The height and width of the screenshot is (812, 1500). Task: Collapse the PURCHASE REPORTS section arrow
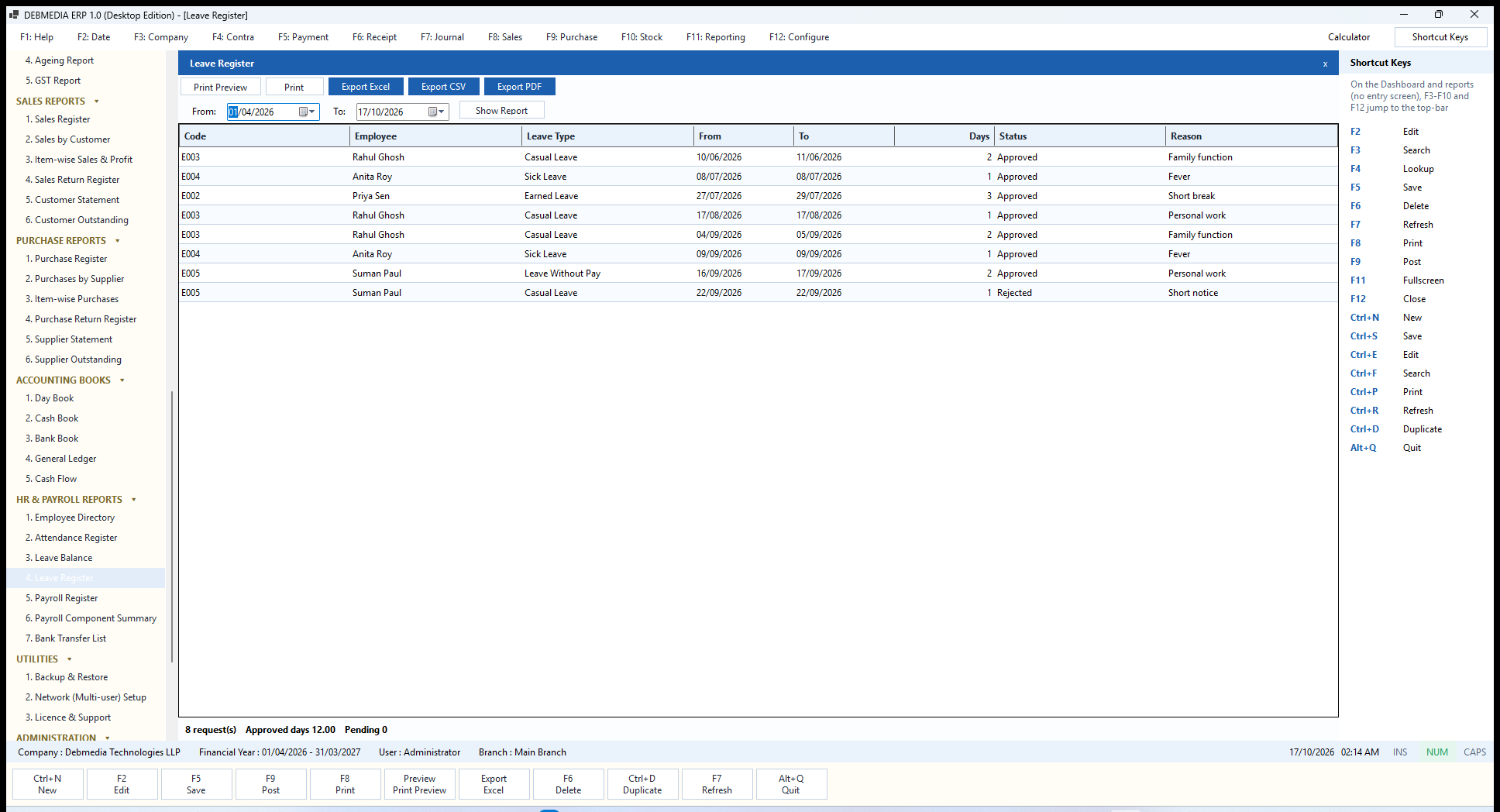(118, 241)
